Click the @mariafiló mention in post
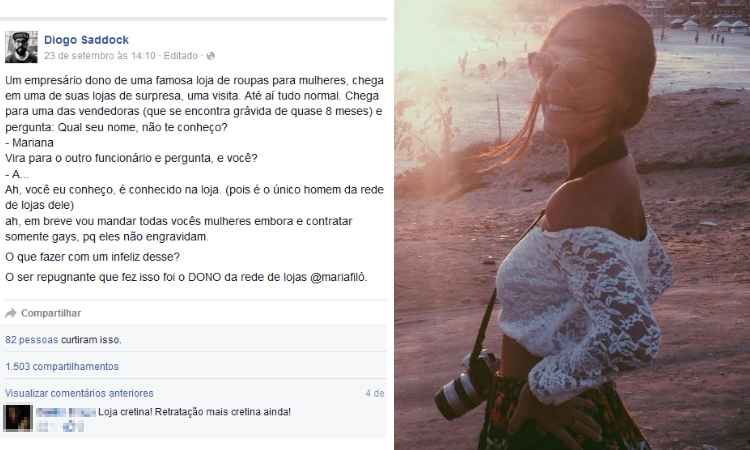The height and width of the screenshot is (450, 750). coord(338,277)
